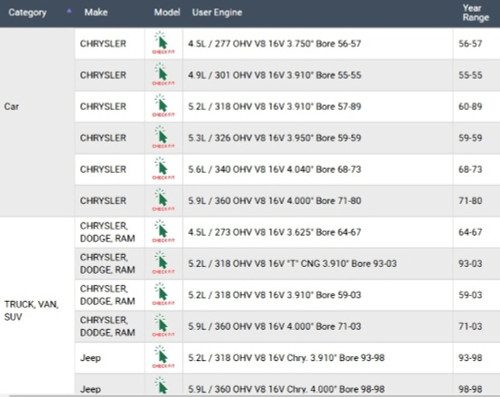Image resolution: width=500 pixels, height=397 pixels.
Task: Click the Model column header
Action: [167, 12]
